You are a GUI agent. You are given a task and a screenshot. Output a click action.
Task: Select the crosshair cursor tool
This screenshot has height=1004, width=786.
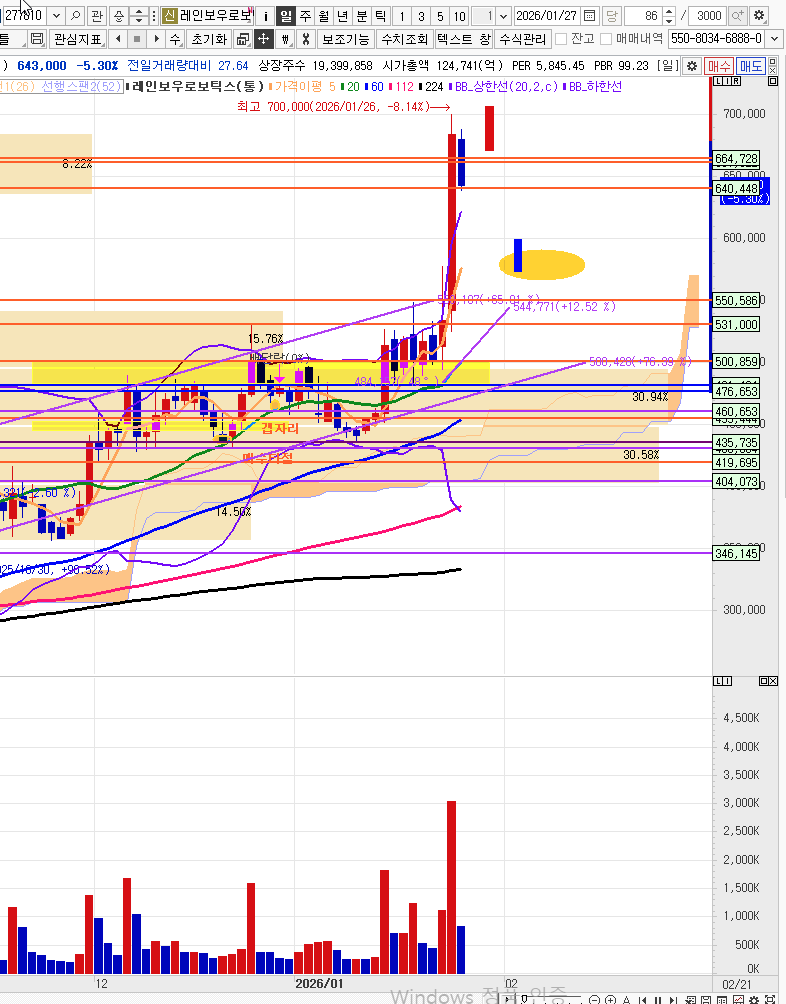[264, 39]
